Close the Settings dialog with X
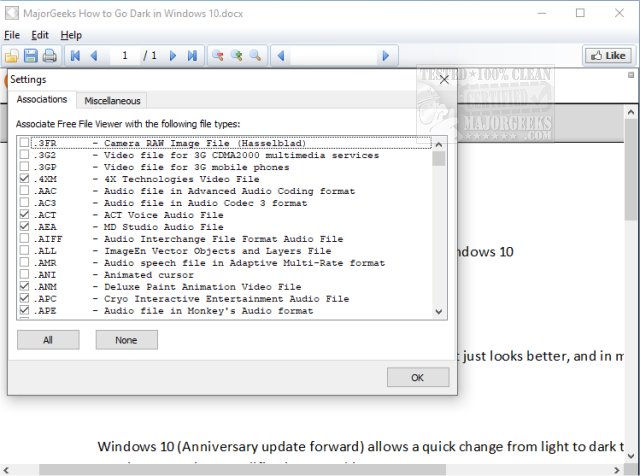This screenshot has width=640, height=476. [x=444, y=80]
